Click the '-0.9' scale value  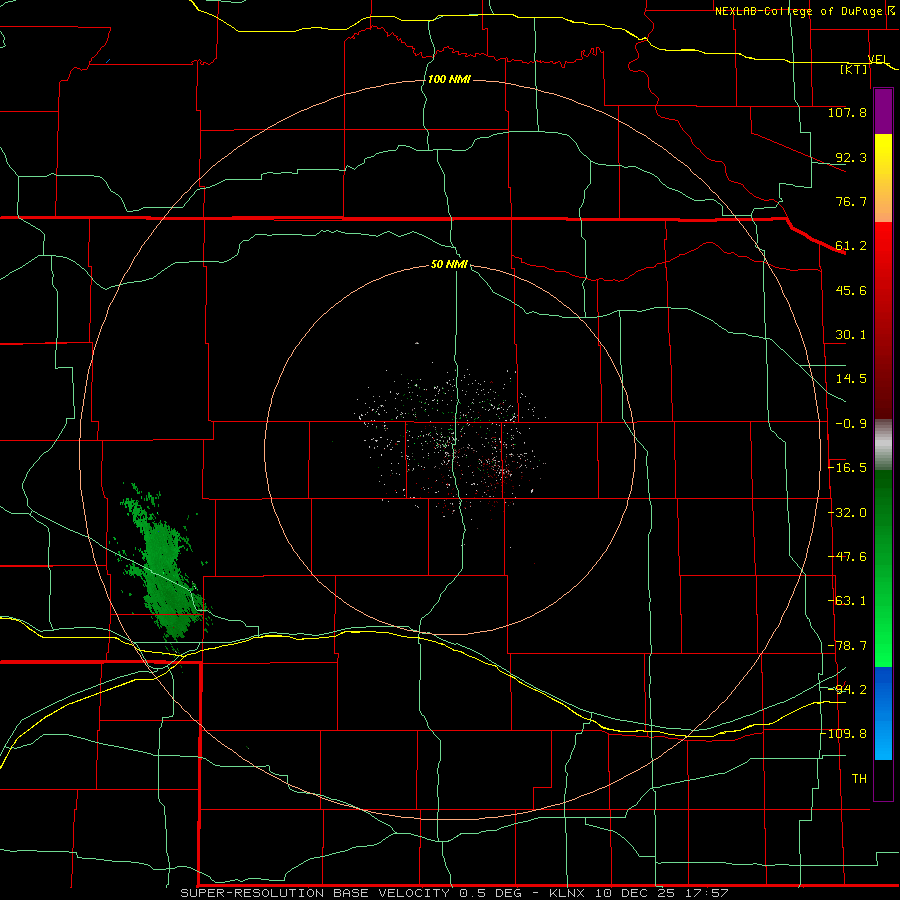point(851,424)
